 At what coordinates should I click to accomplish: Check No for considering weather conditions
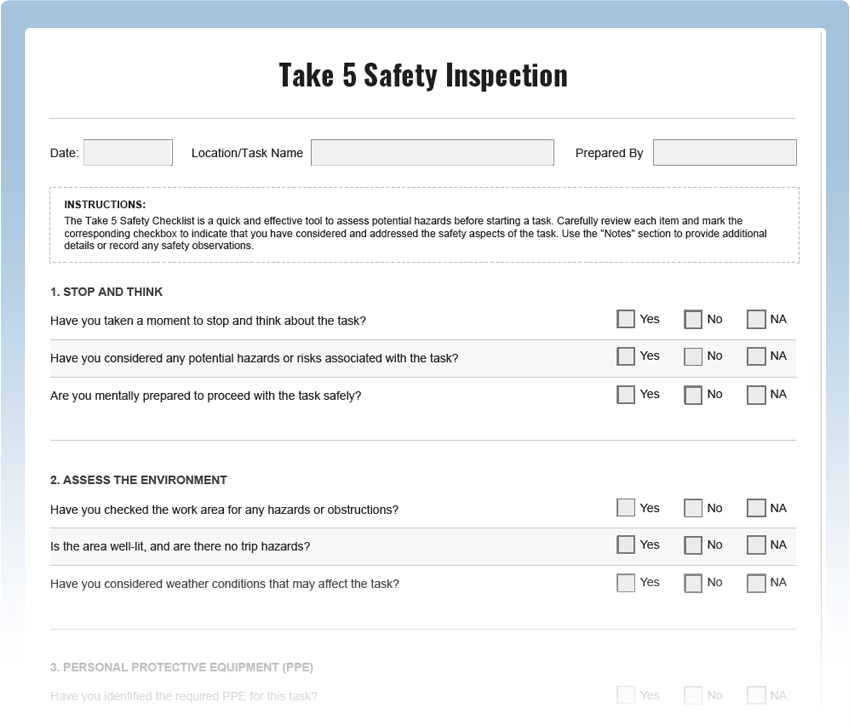(691, 582)
